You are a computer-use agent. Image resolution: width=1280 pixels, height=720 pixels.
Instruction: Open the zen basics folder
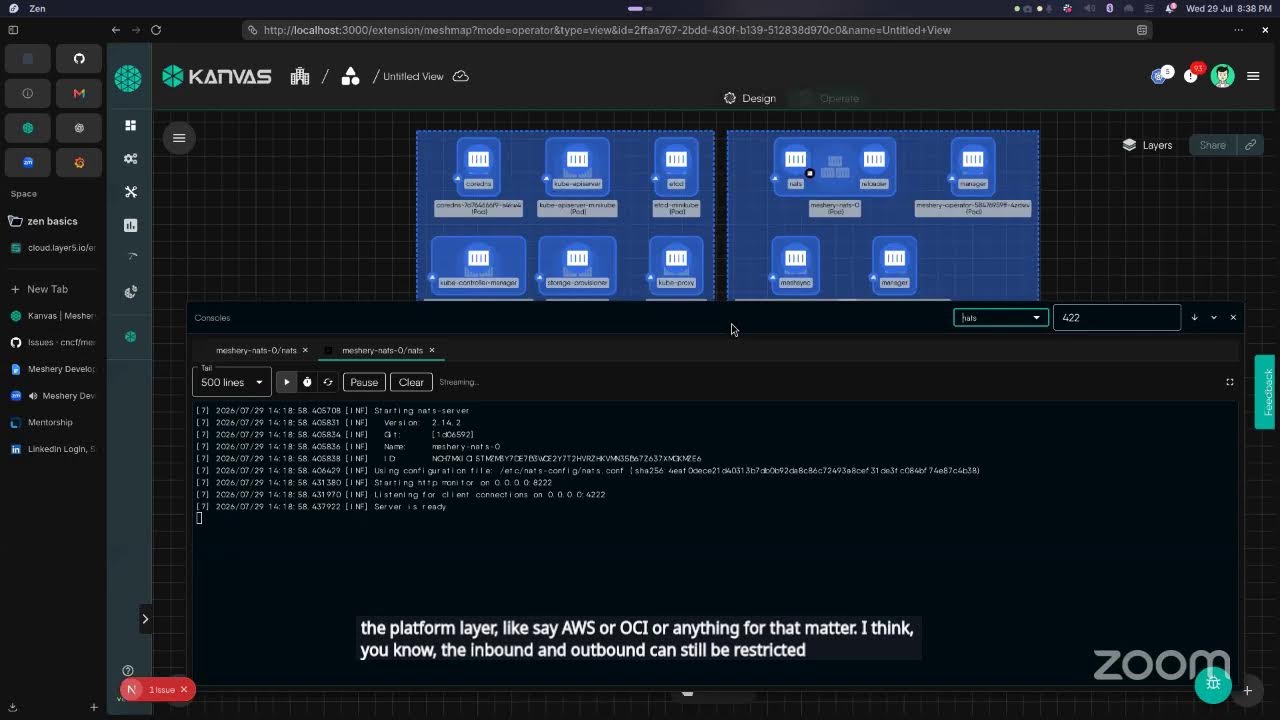(52, 221)
